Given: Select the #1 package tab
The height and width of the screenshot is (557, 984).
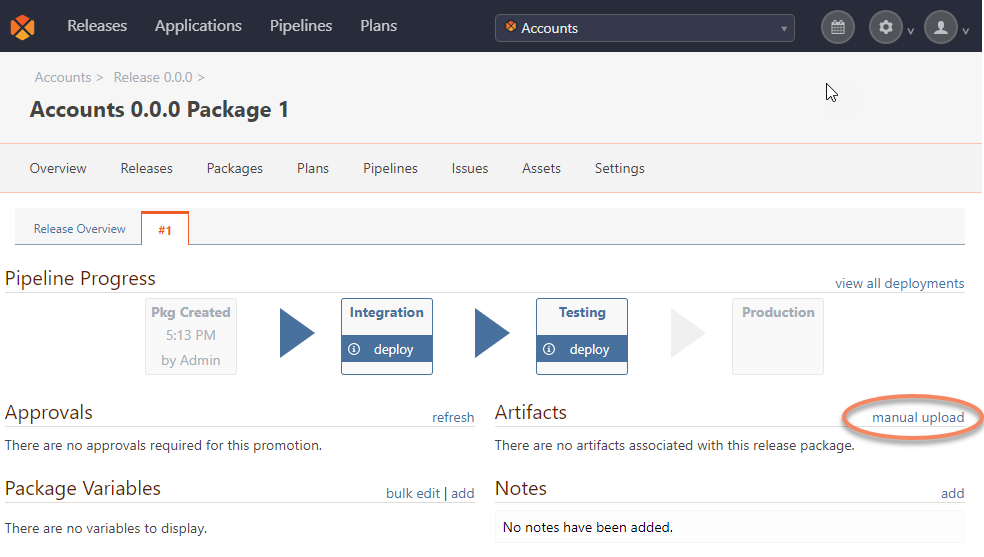Looking at the screenshot, I should [165, 230].
